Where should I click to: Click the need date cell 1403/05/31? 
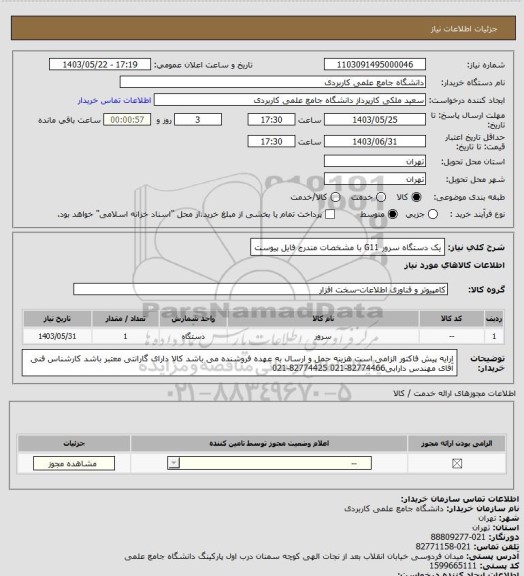57,336
